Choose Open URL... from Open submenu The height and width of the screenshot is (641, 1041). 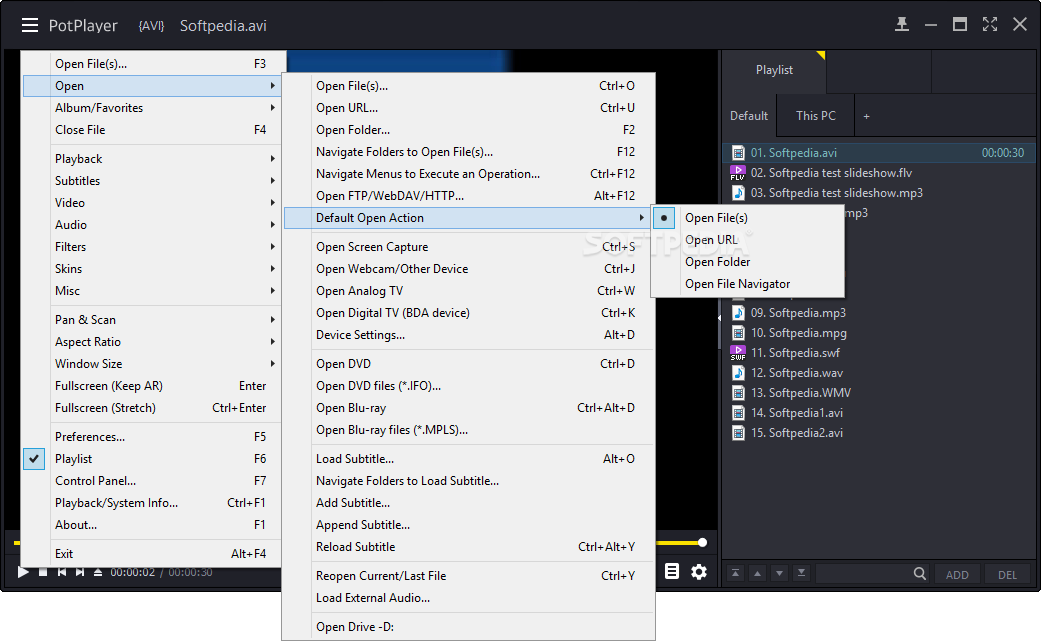click(x=469, y=107)
